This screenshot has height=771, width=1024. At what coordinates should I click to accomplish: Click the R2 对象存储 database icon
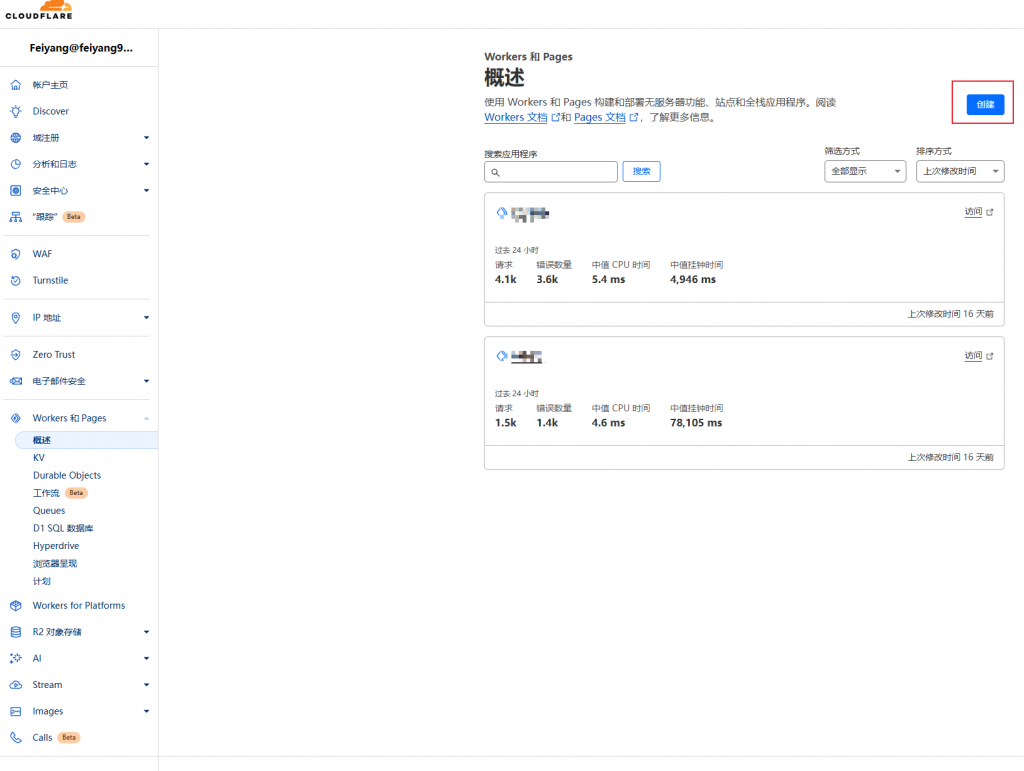pyautogui.click(x=16, y=632)
